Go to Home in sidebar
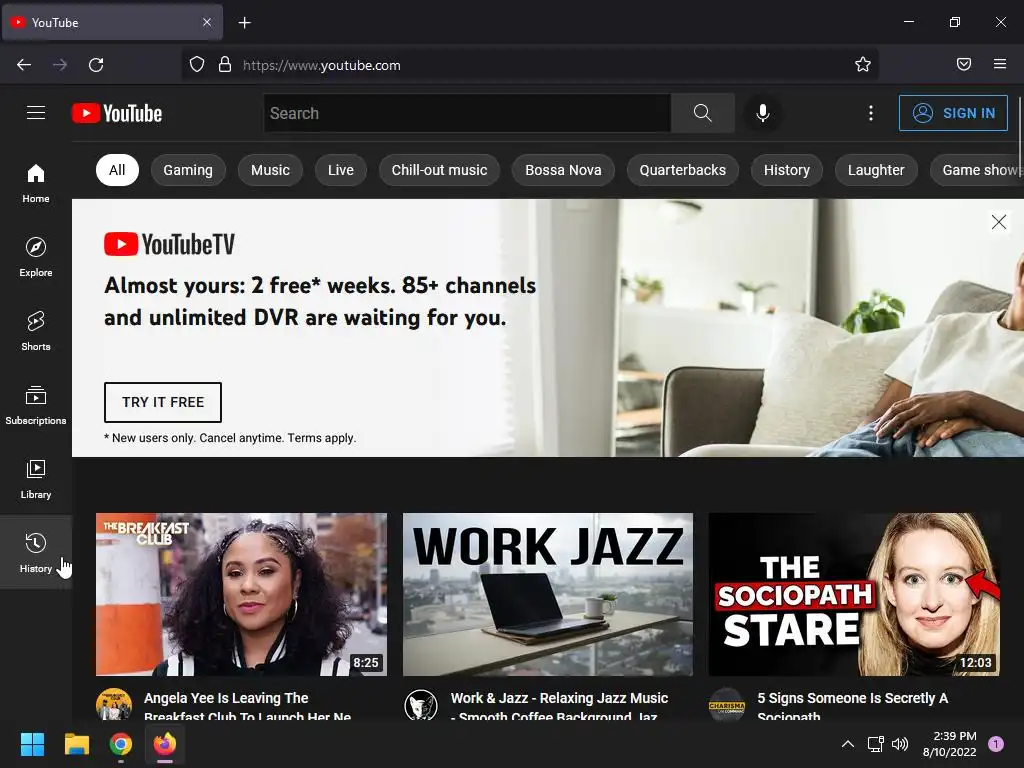Viewport: 1024px width, 768px height. (36, 183)
